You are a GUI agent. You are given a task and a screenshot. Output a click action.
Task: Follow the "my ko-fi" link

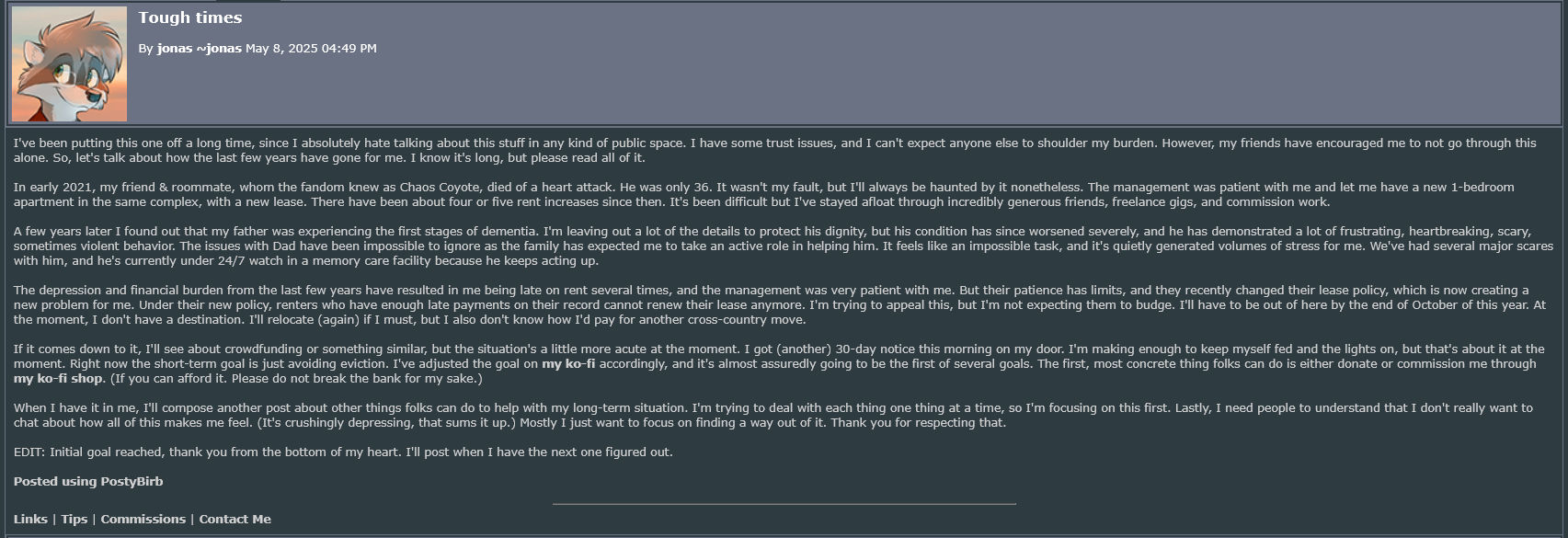pos(568,364)
